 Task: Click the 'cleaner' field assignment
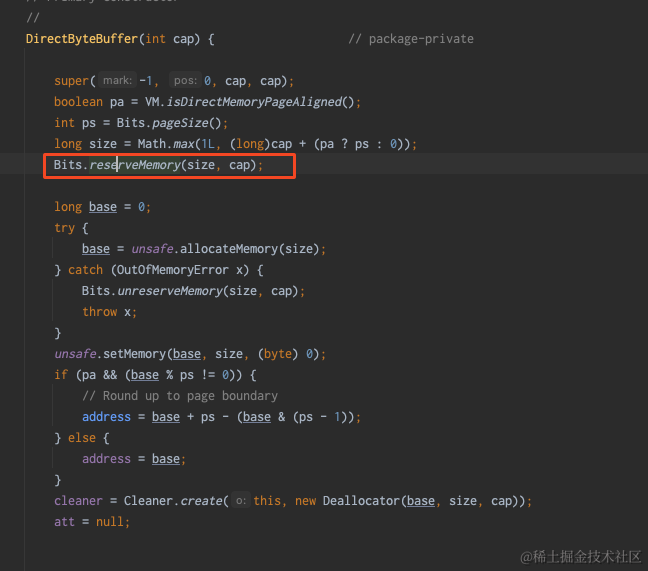pyautogui.click(x=78, y=501)
